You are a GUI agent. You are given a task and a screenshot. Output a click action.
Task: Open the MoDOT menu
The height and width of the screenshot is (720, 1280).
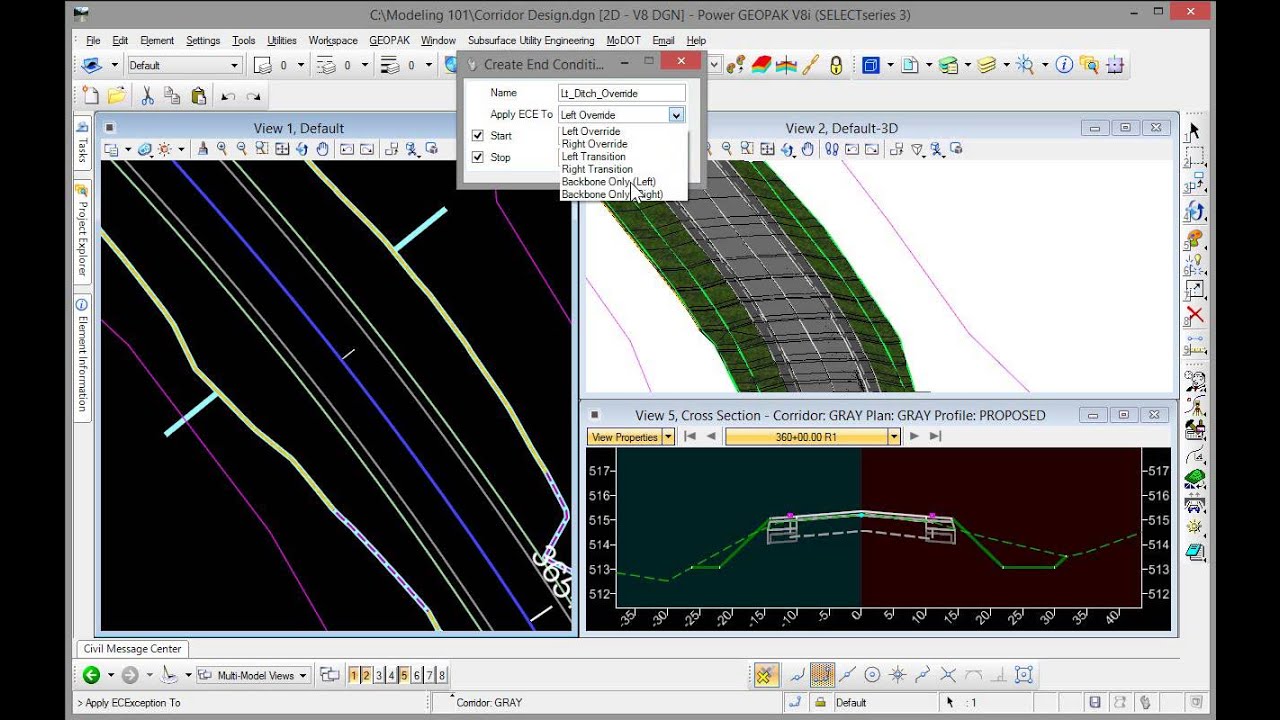tap(623, 41)
